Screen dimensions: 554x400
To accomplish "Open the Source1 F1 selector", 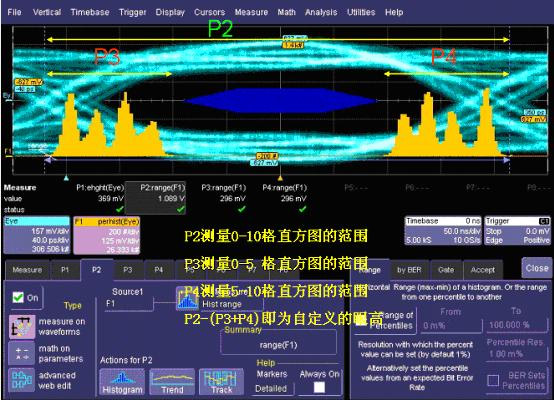I will pyautogui.click(x=128, y=304).
